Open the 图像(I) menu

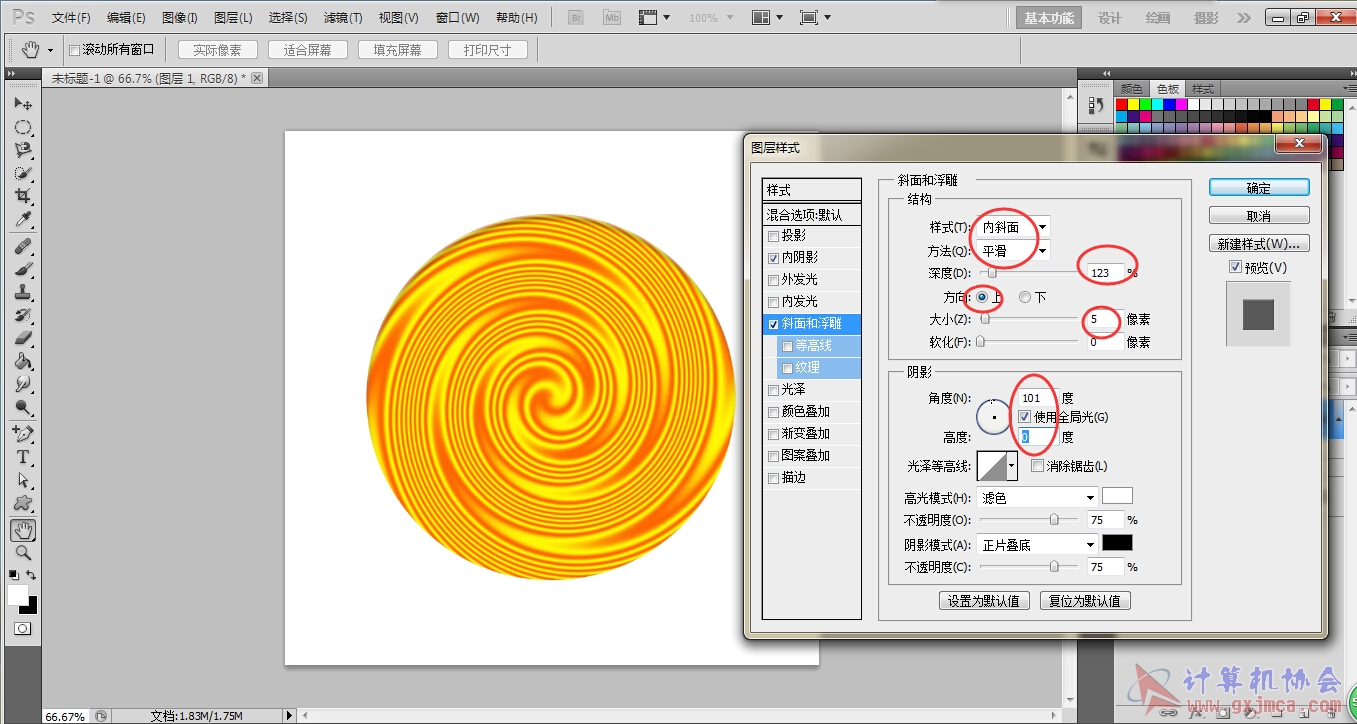point(180,18)
